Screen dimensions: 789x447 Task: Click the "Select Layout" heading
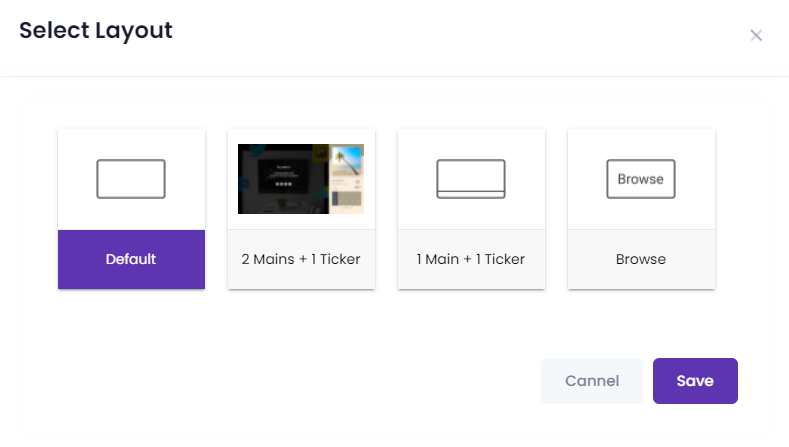tap(96, 30)
